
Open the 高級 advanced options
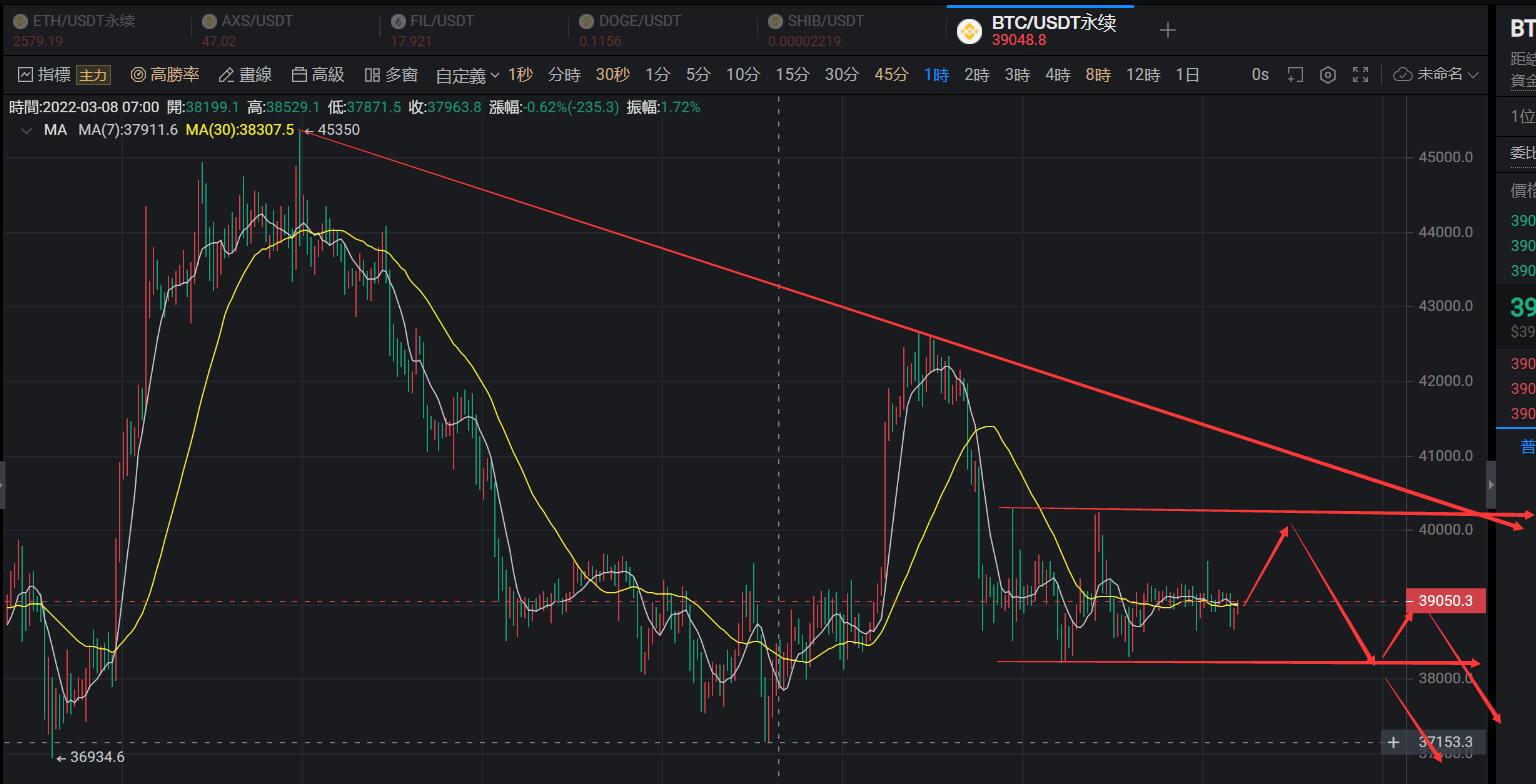[x=318, y=75]
